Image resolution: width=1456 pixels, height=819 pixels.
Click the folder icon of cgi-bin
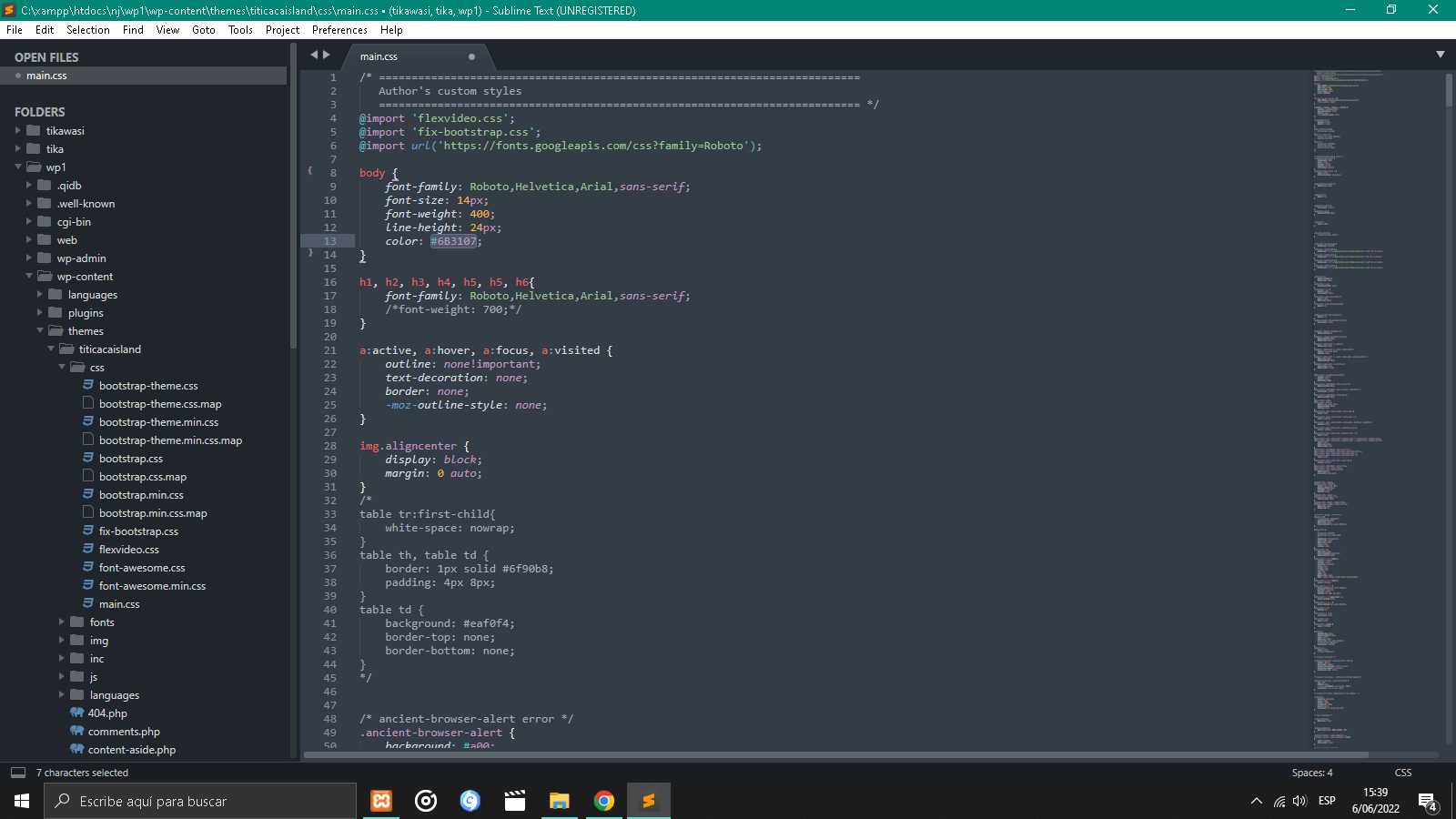[45, 221]
